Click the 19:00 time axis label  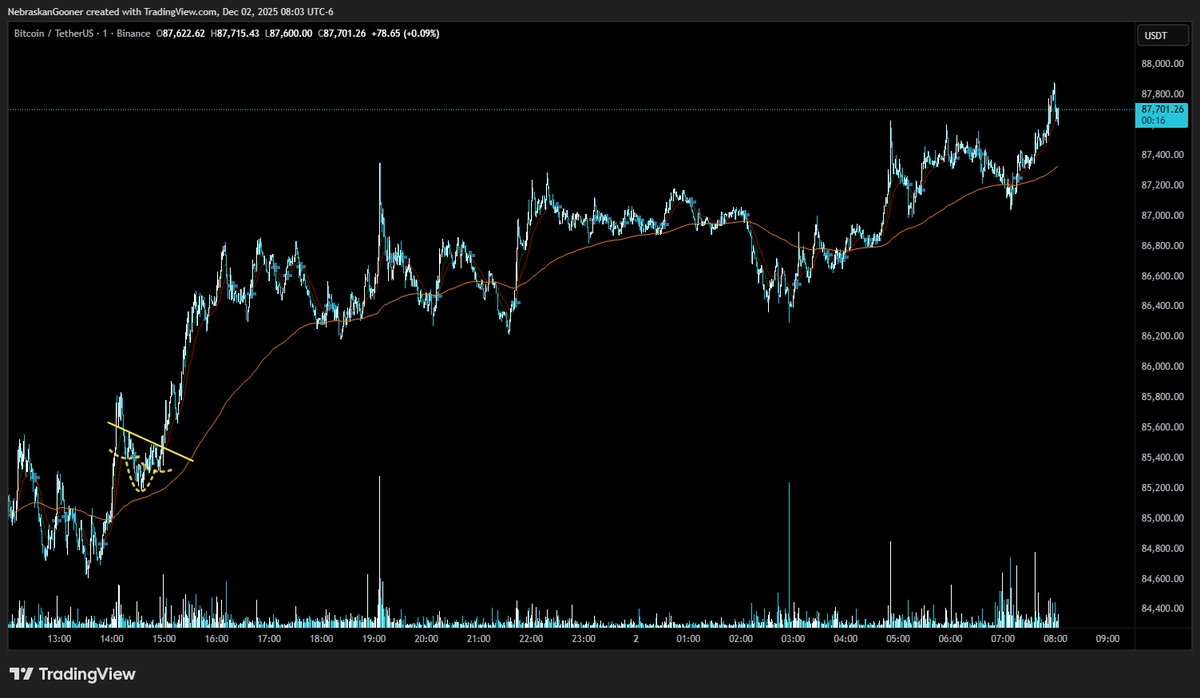coord(374,638)
